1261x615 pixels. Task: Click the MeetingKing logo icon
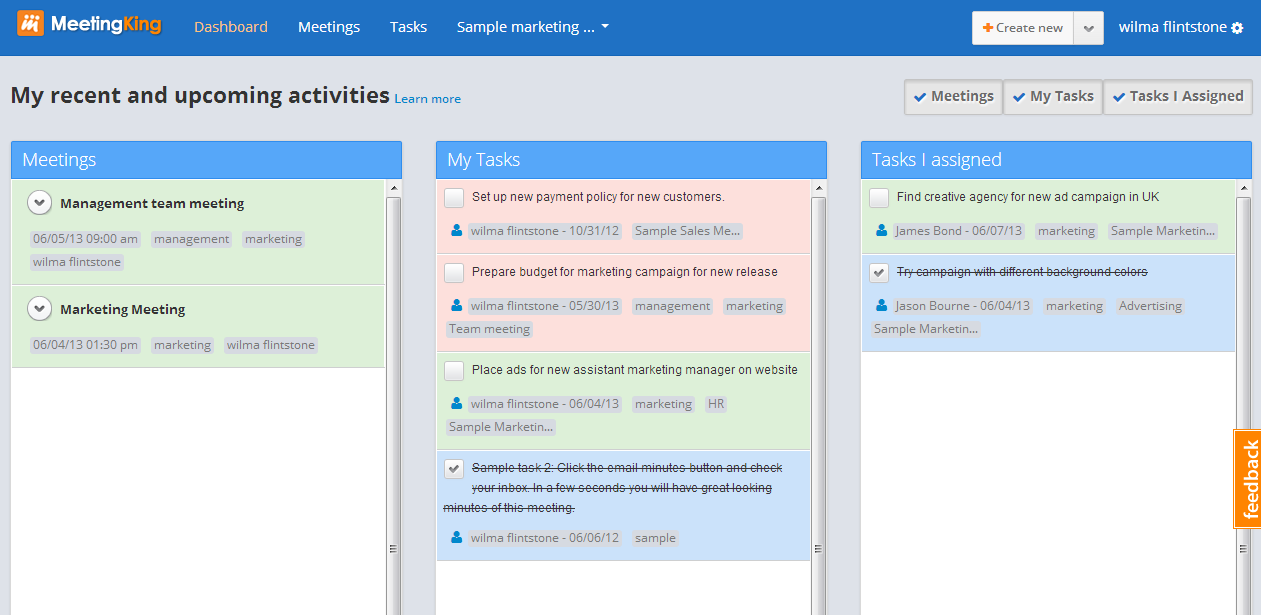31,22
